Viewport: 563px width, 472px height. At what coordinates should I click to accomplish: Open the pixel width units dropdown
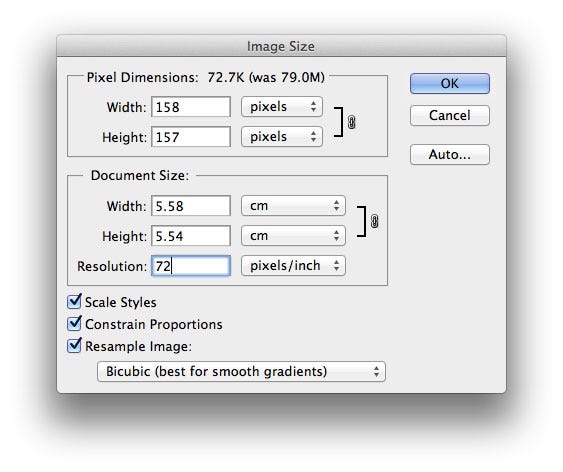pyautogui.click(x=282, y=107)
